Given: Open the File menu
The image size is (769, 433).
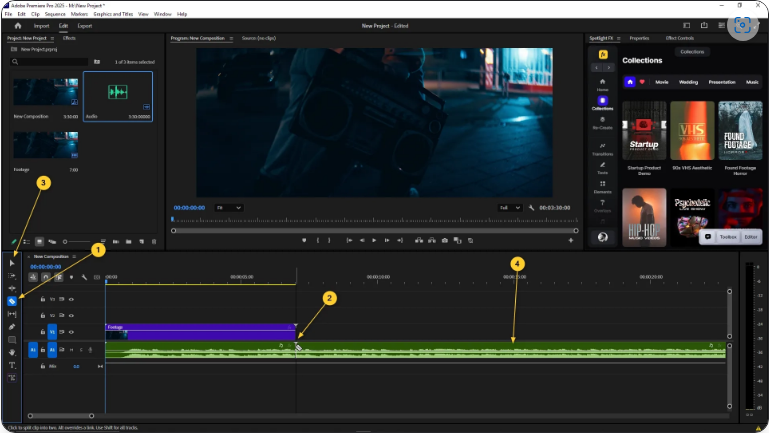Looking at the screenshot, I should coord(8,14).
